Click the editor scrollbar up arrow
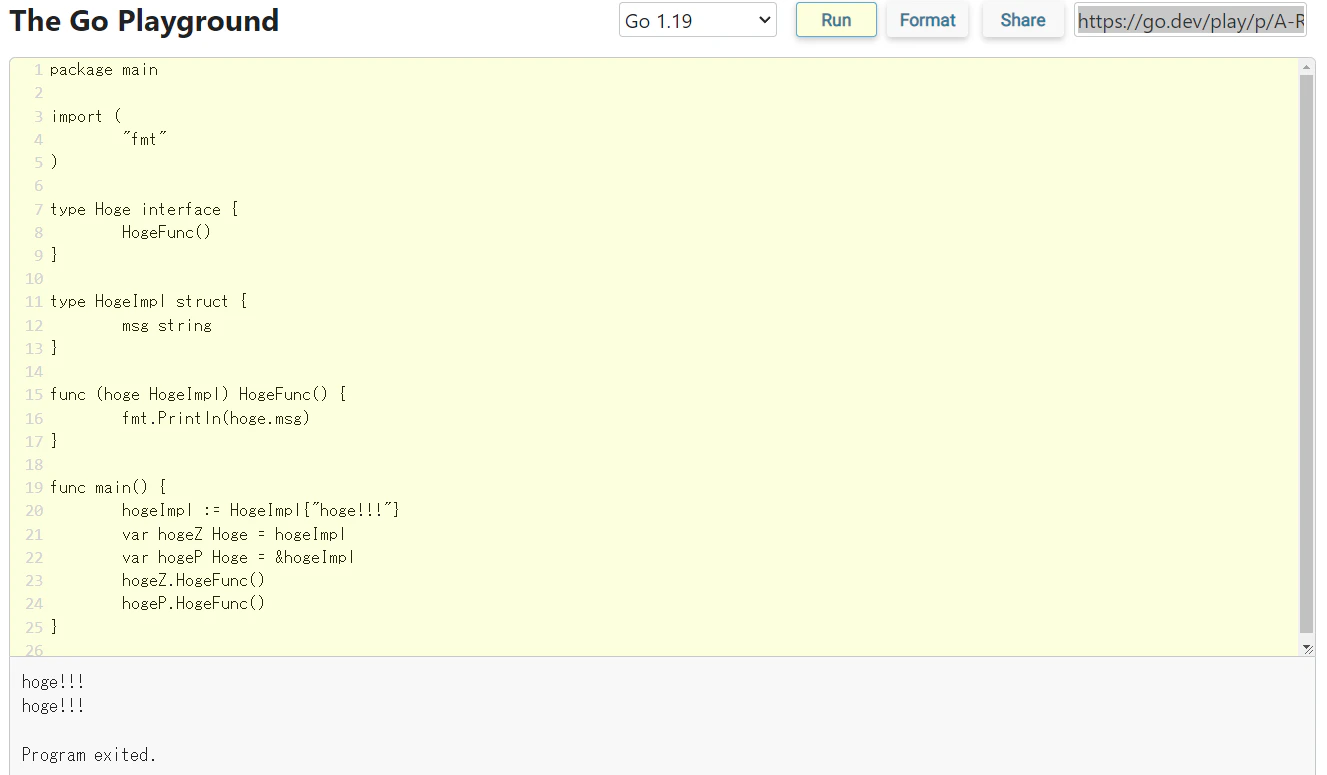1327x775 pixels. pyautogui.click(x=1306, y=67)
